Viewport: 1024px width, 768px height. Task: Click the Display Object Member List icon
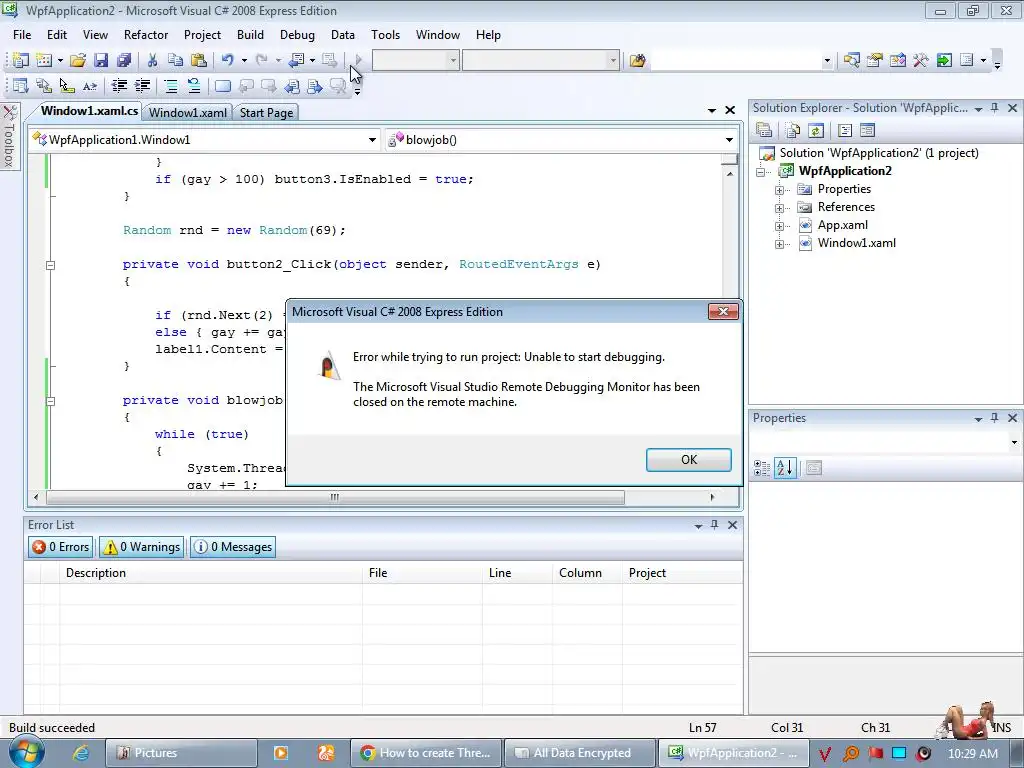(20, 86)
